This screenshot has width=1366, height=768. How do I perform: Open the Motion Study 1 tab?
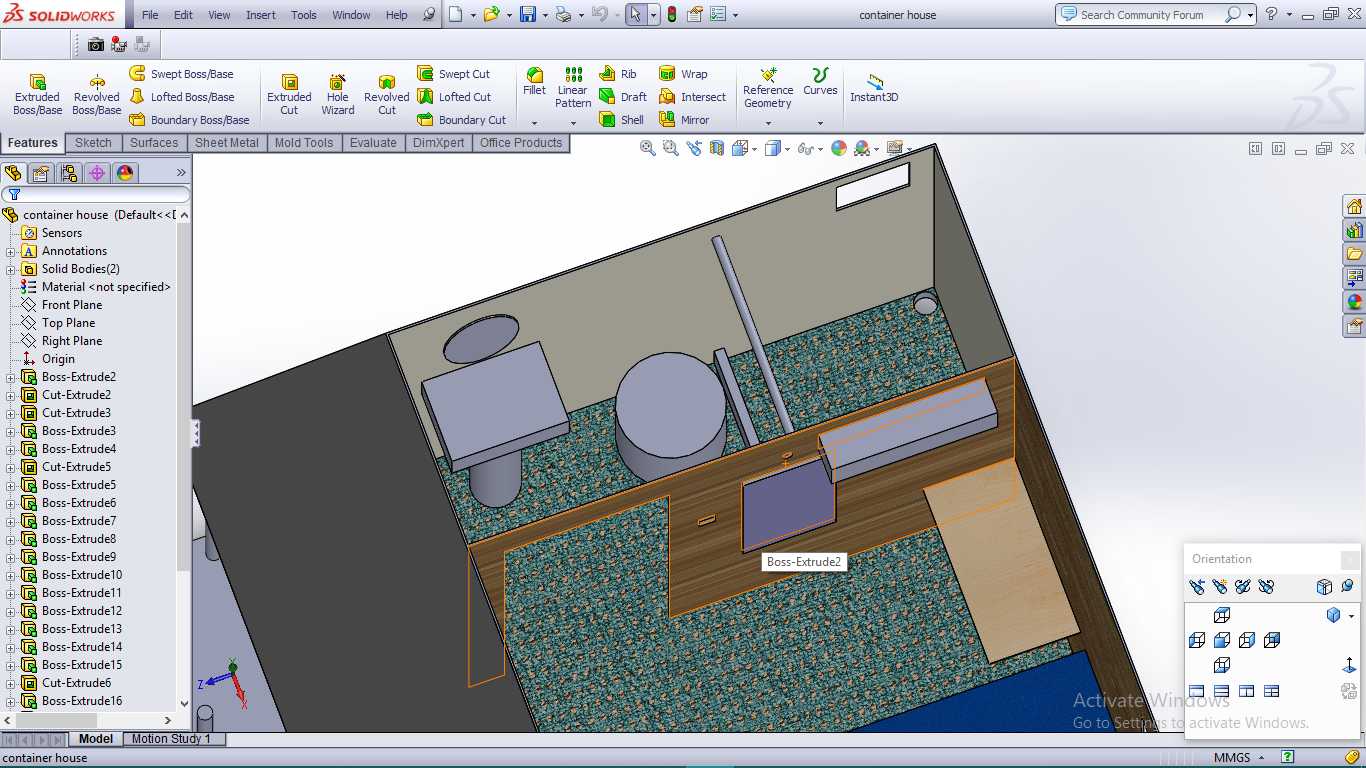click(171, 739)
